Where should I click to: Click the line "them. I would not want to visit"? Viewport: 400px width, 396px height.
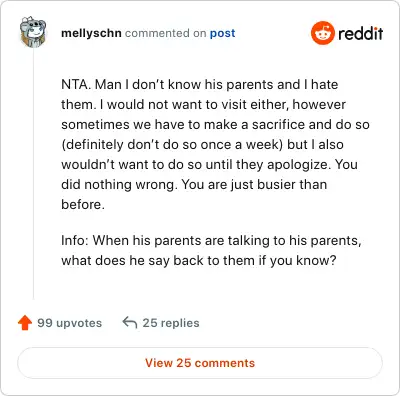coord(203,104)
